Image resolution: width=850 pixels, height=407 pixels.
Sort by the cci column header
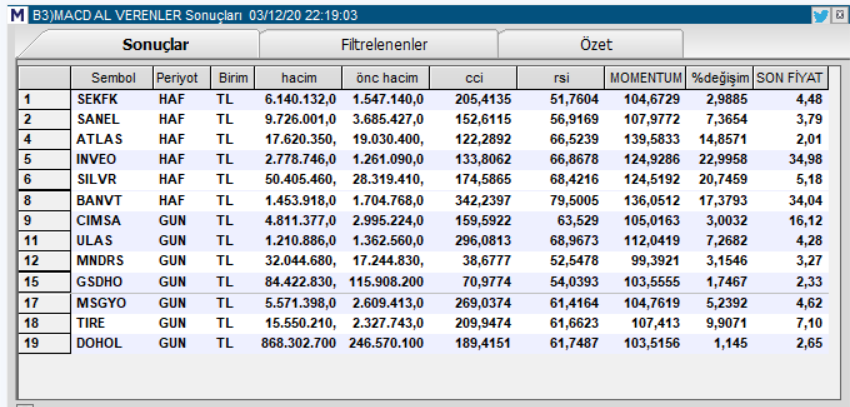click(x=474, y=78)
